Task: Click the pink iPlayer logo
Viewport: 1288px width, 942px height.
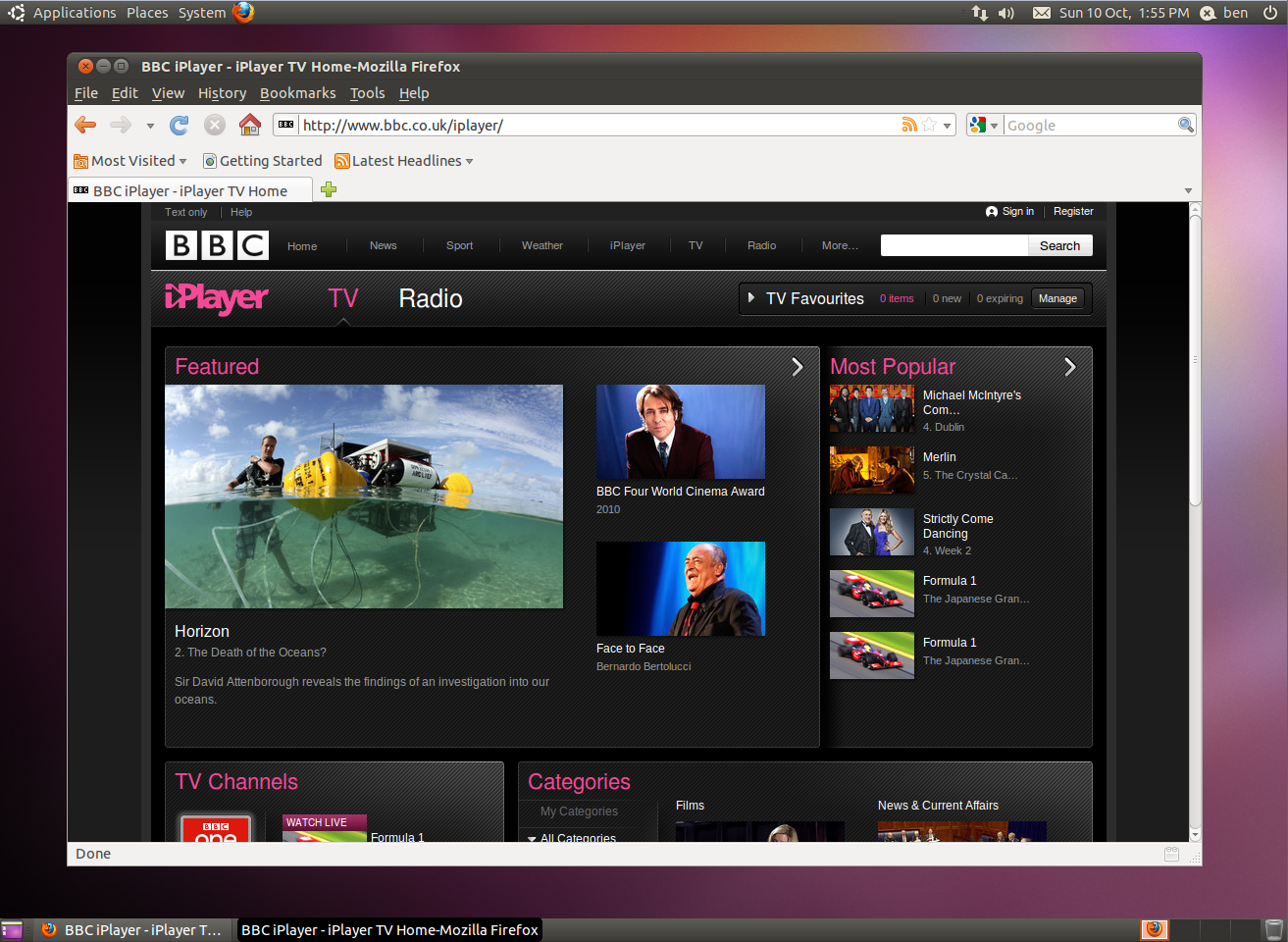Action: 217,297
